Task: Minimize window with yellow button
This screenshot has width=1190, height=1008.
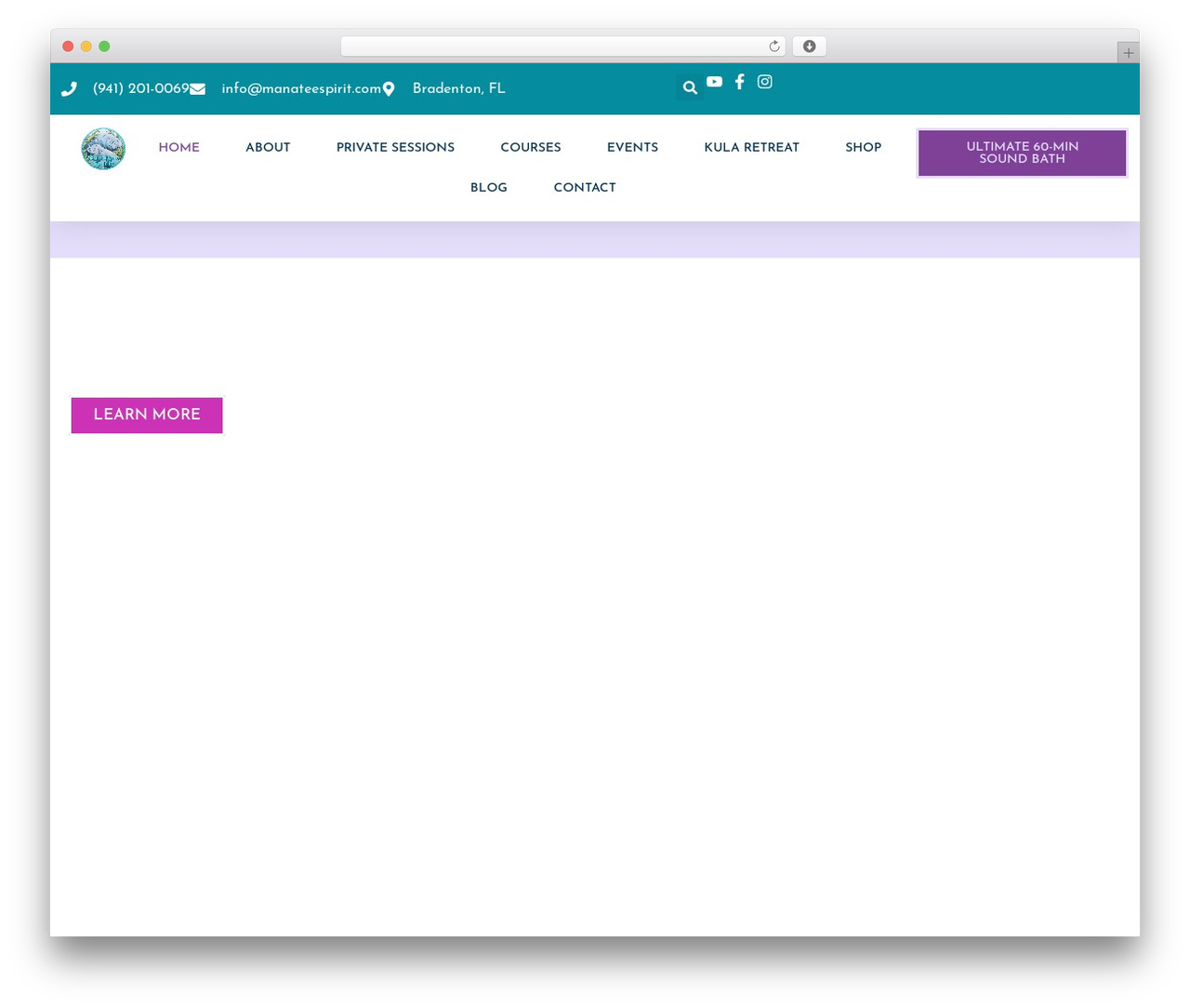Action: (x=86, y=46)
